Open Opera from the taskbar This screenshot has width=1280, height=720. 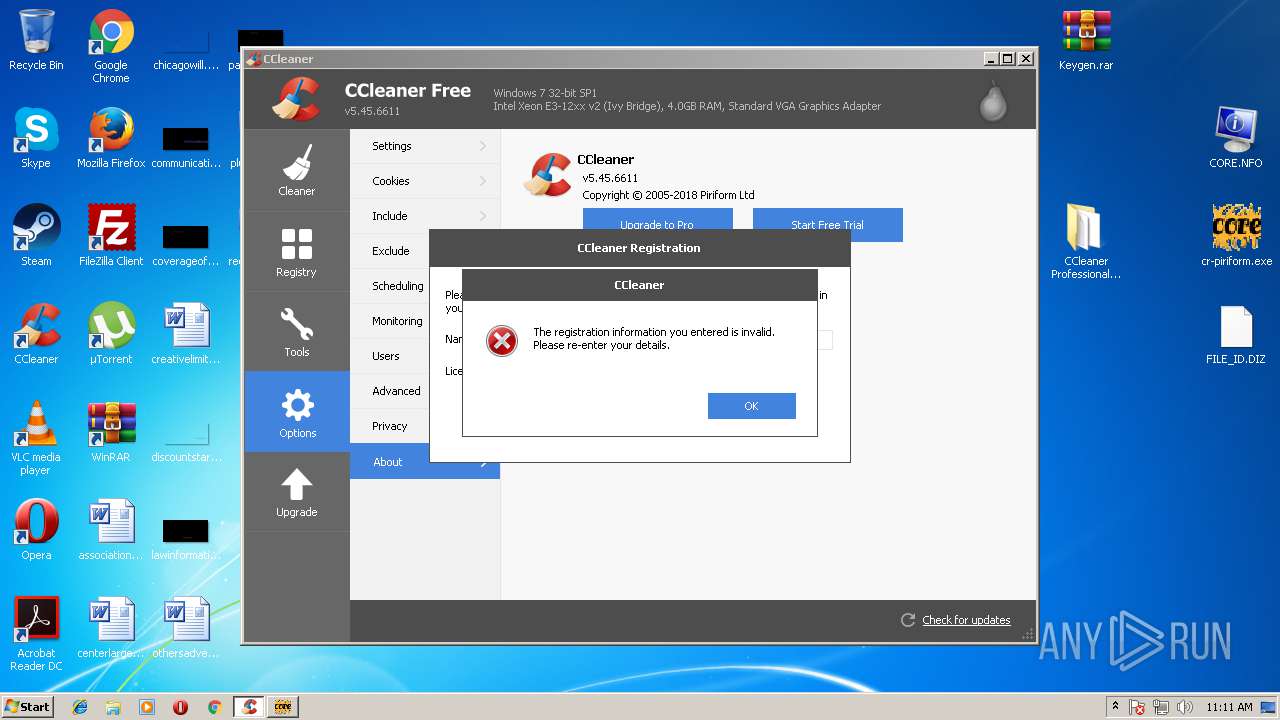(181, 707)
